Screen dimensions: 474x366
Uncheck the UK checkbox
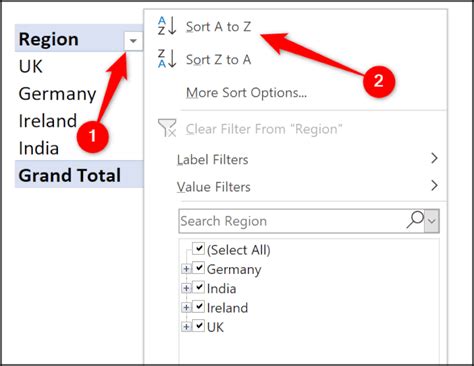point(199,326)
